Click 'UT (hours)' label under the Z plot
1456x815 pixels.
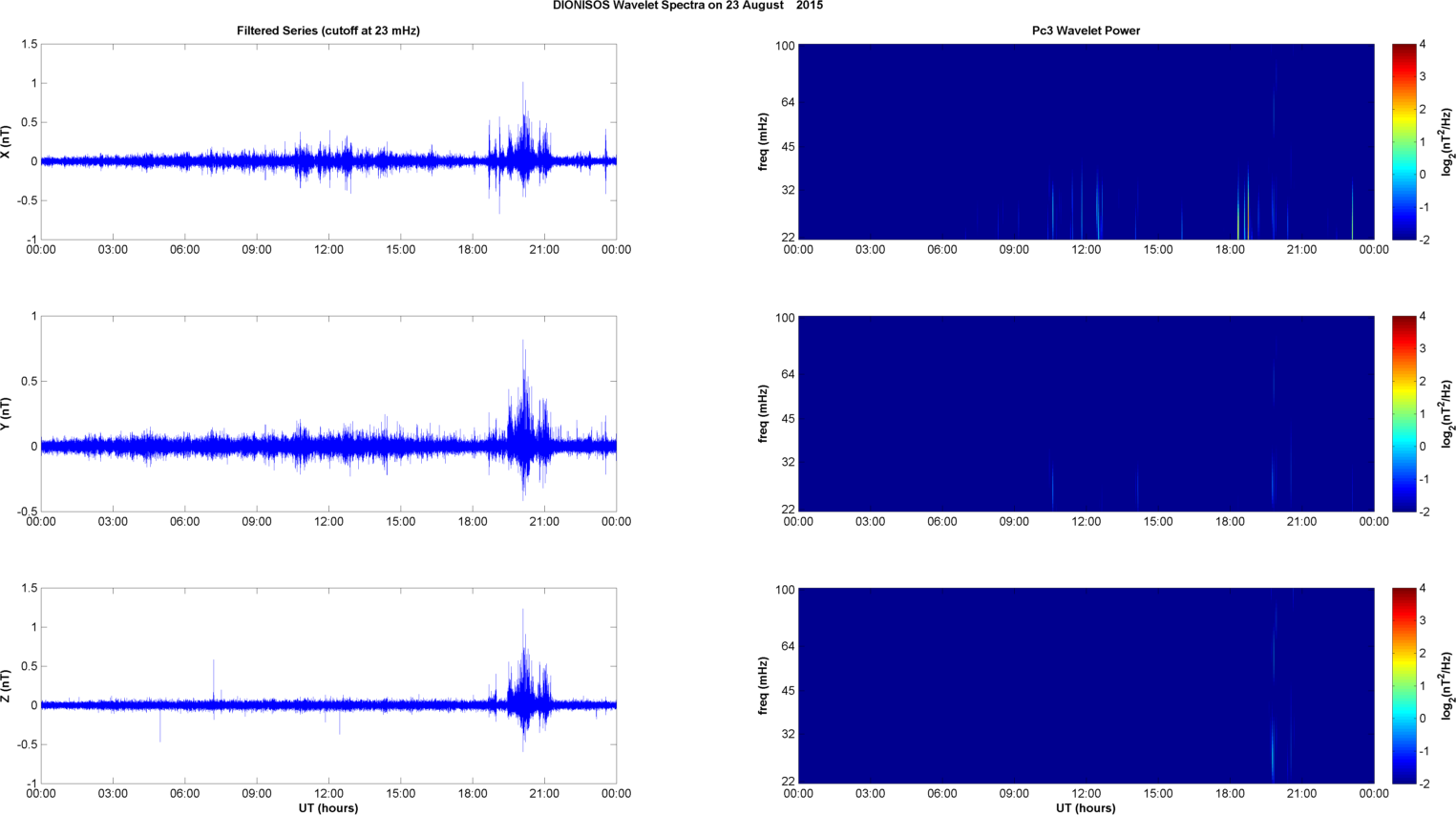[328, 807]
